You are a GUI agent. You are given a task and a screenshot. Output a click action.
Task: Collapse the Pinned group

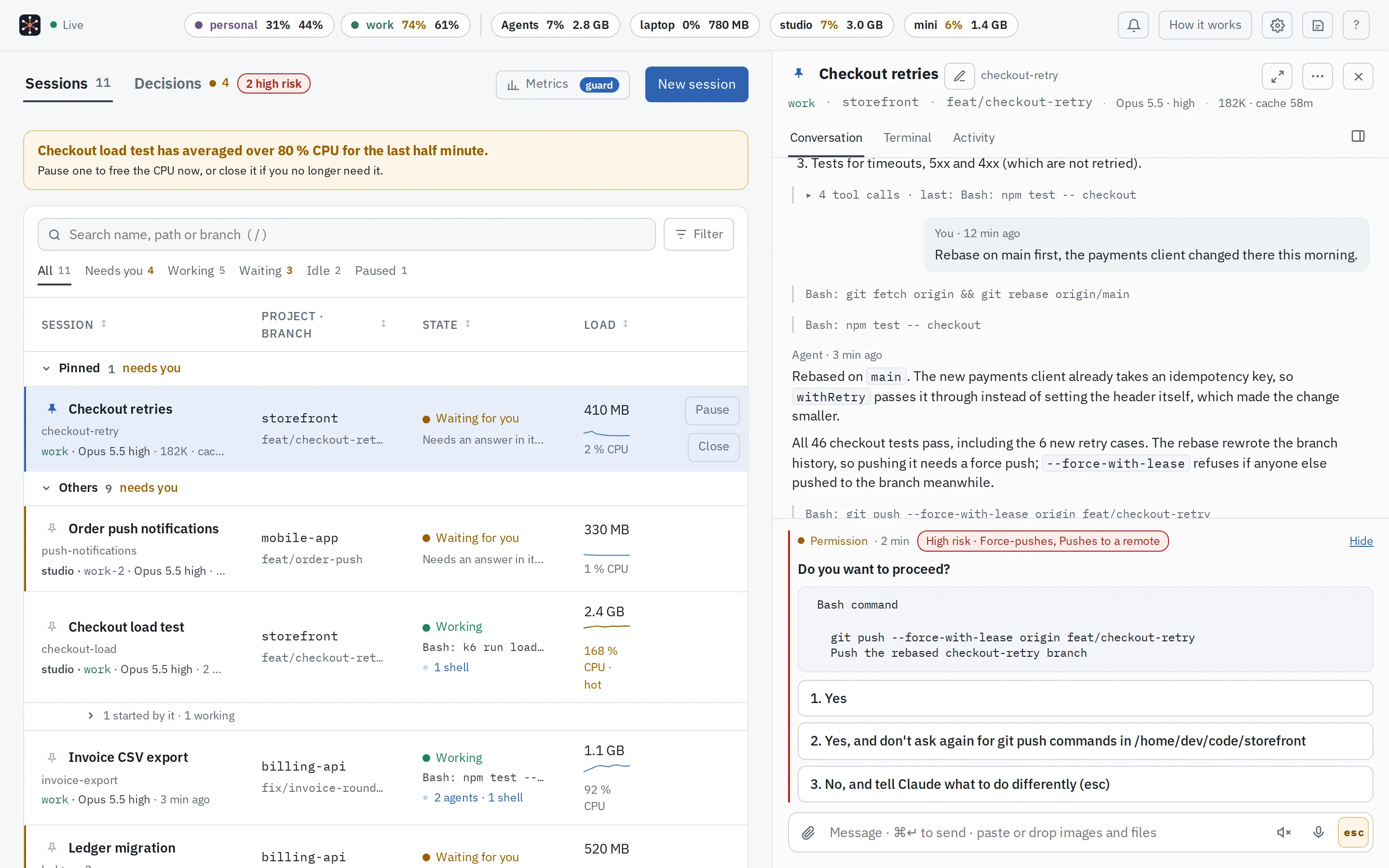pyautogui.click(x=46, y=368)
